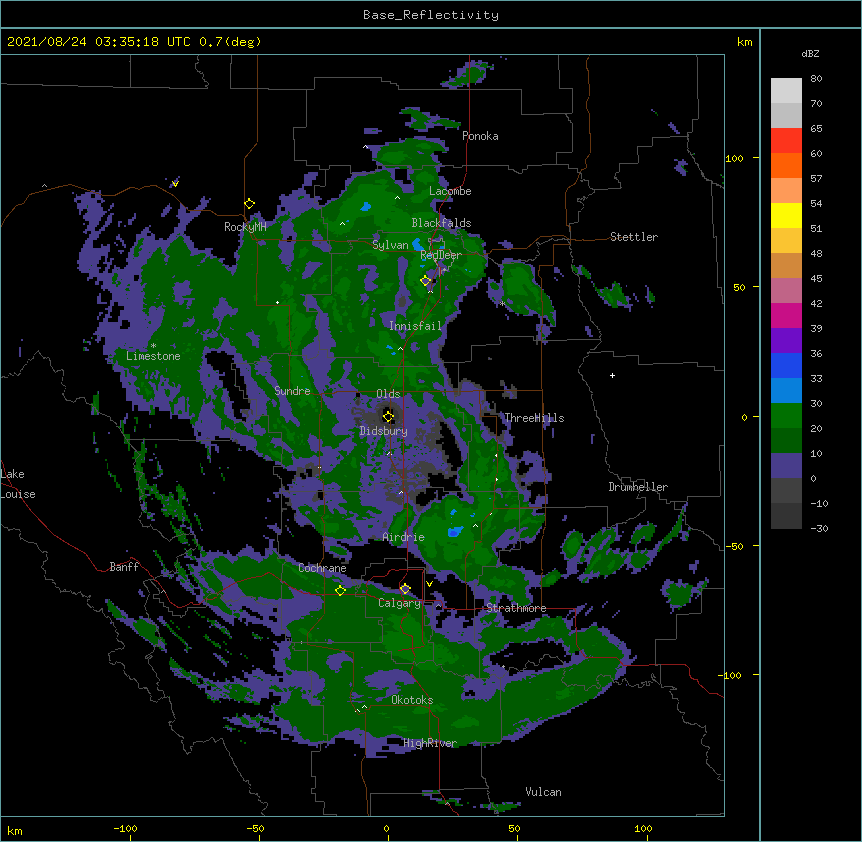Click the Blackfalds city label

click(x=441, y=223)
